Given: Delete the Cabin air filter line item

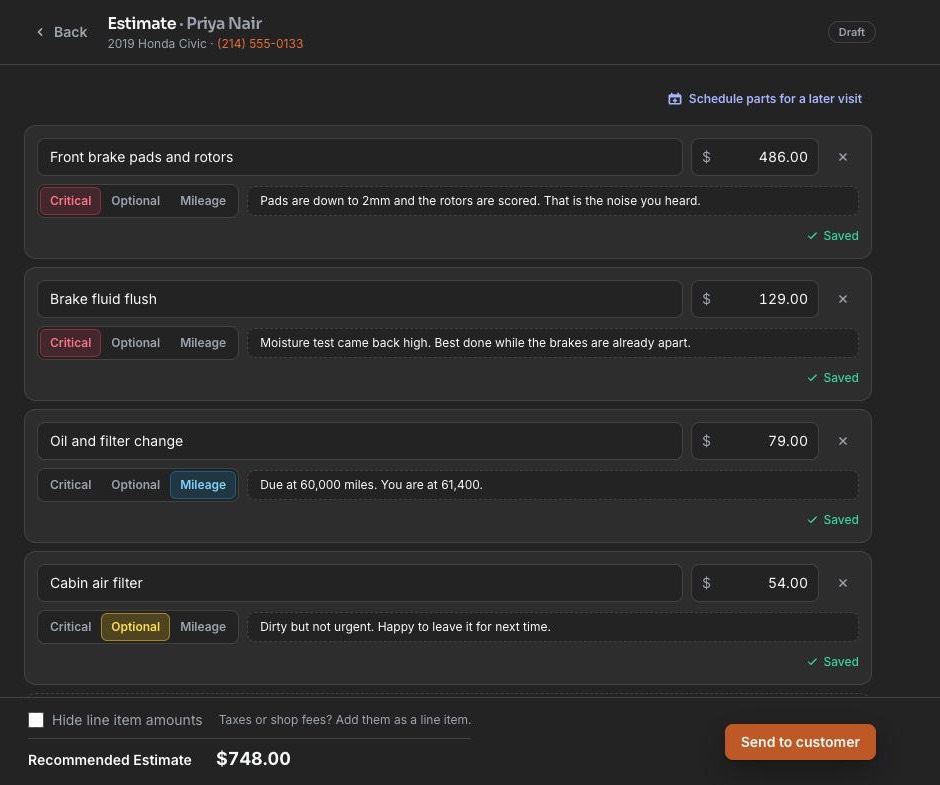Looking at the screenshot, I should 843,583.
